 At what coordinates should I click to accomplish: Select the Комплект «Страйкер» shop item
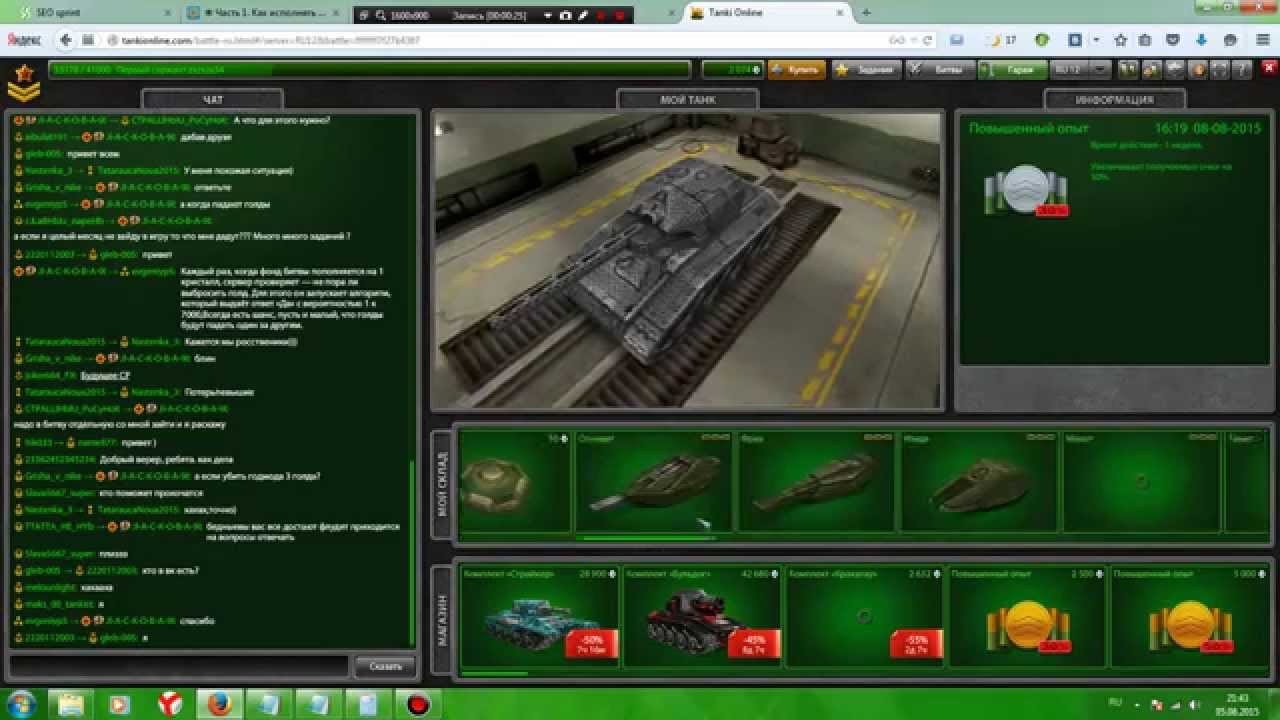point(539,619)
